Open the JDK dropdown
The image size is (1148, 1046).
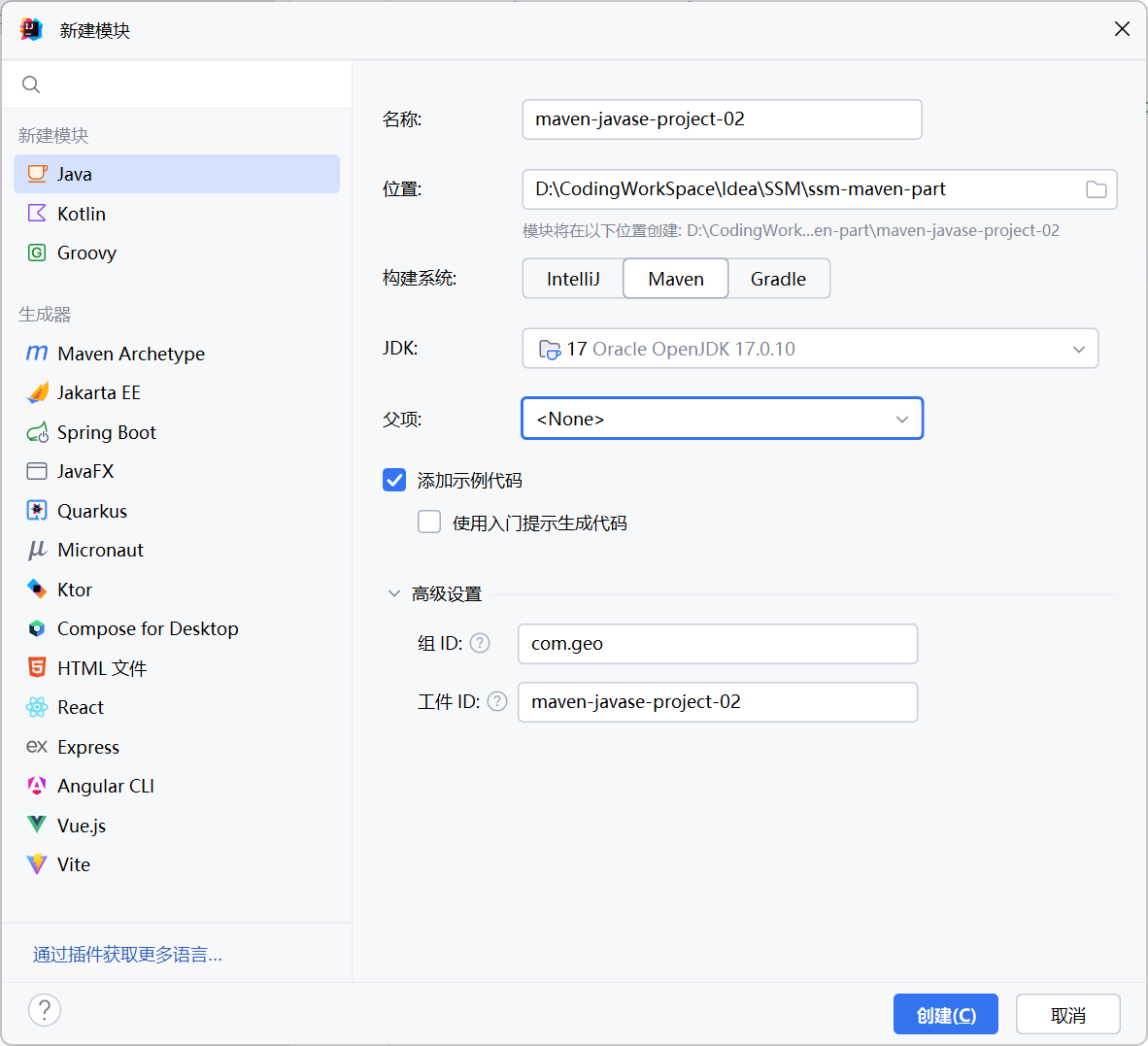(810, 349)
